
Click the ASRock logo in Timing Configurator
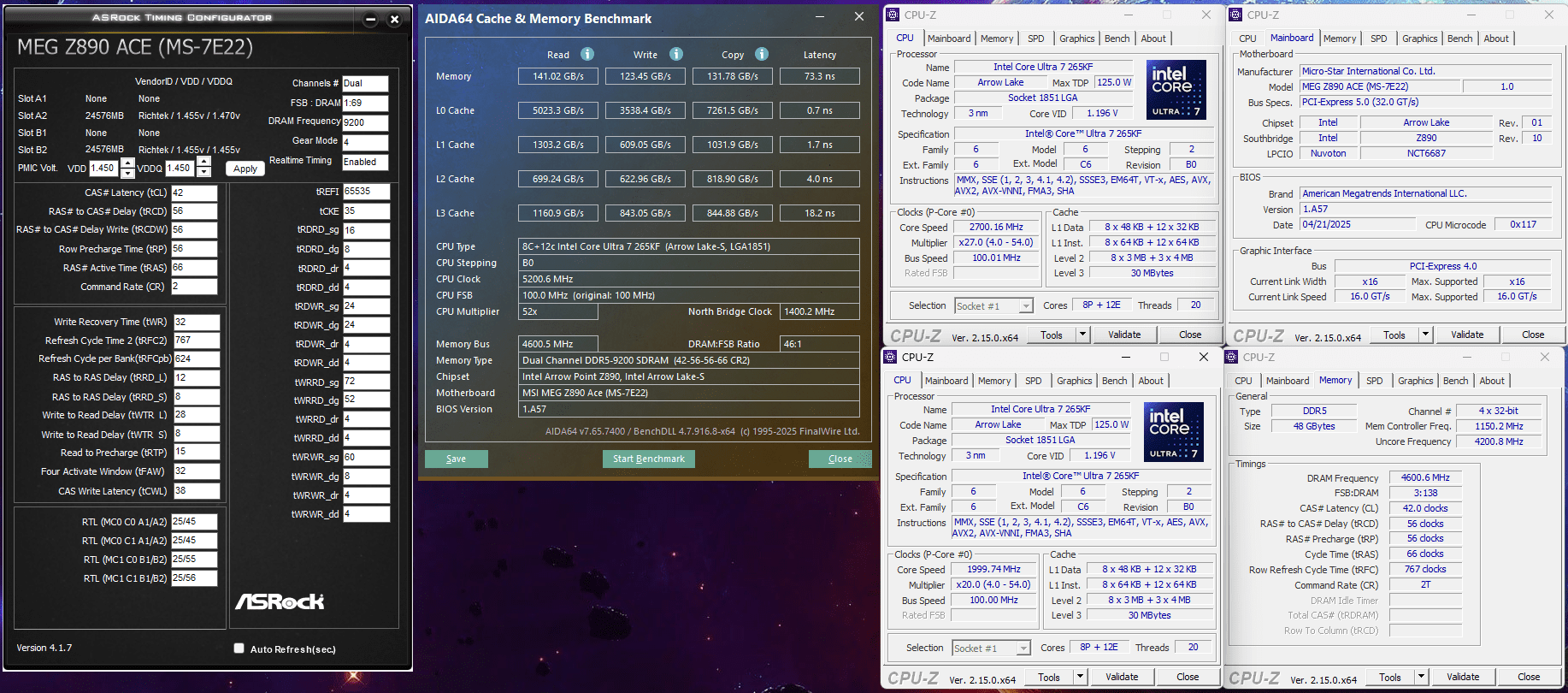(280, 601)
